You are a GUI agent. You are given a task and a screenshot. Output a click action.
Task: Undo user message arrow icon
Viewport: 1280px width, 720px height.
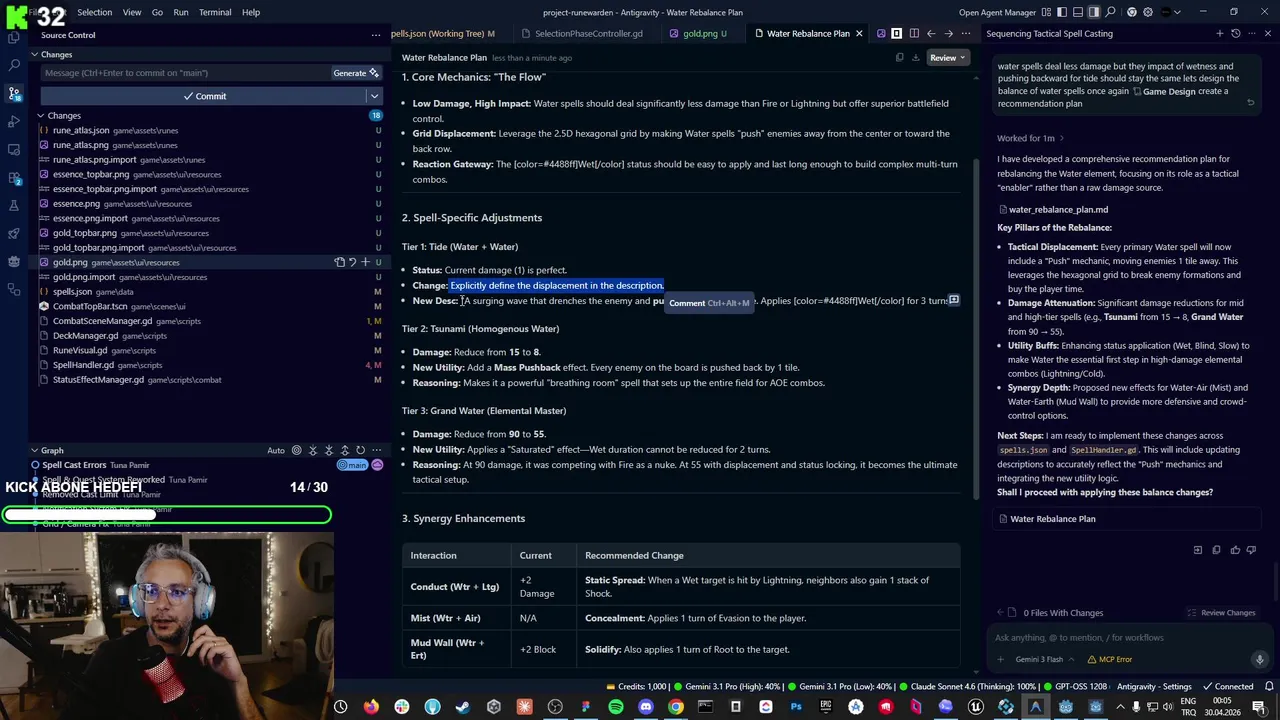pyautogui.click(x=1250, y=103)
